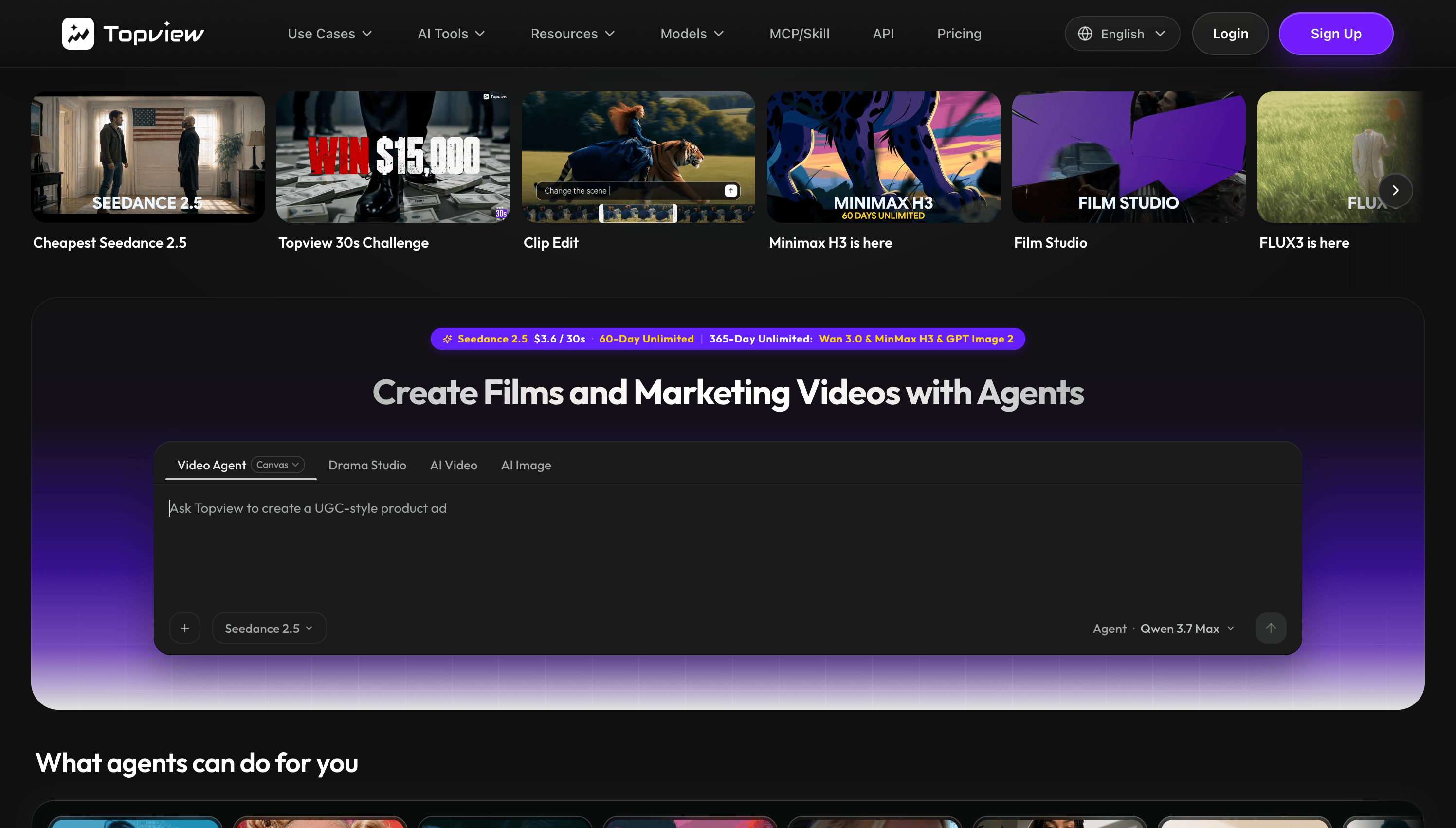The height and width of the screenshot is (828, 1456).
Task: Click the Minimax H3 thumbnail
Action: pyautogui.click(x=883, y=157)
